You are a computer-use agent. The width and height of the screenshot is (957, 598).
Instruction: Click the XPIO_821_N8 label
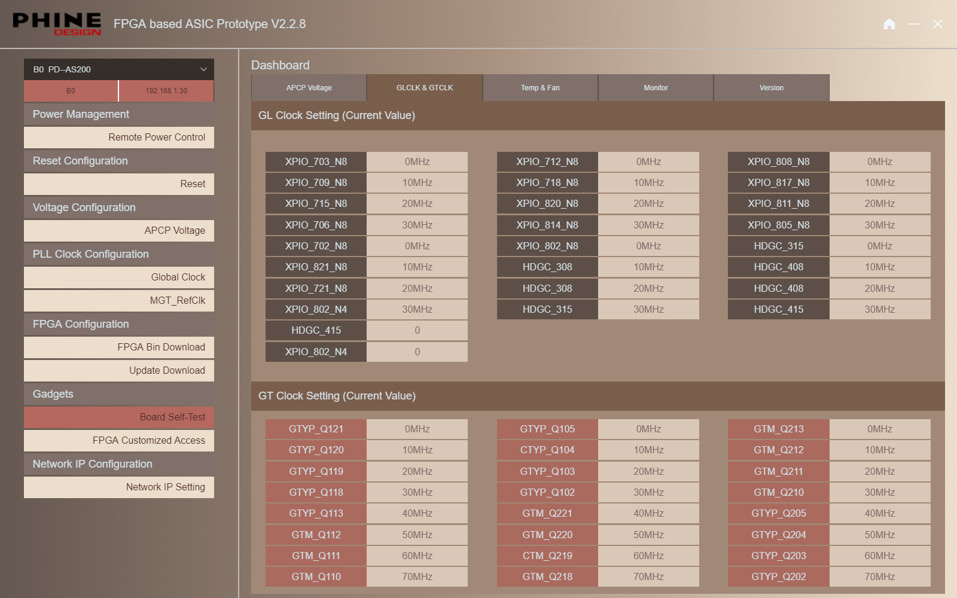pyautogui.click(x=316, y=267)
